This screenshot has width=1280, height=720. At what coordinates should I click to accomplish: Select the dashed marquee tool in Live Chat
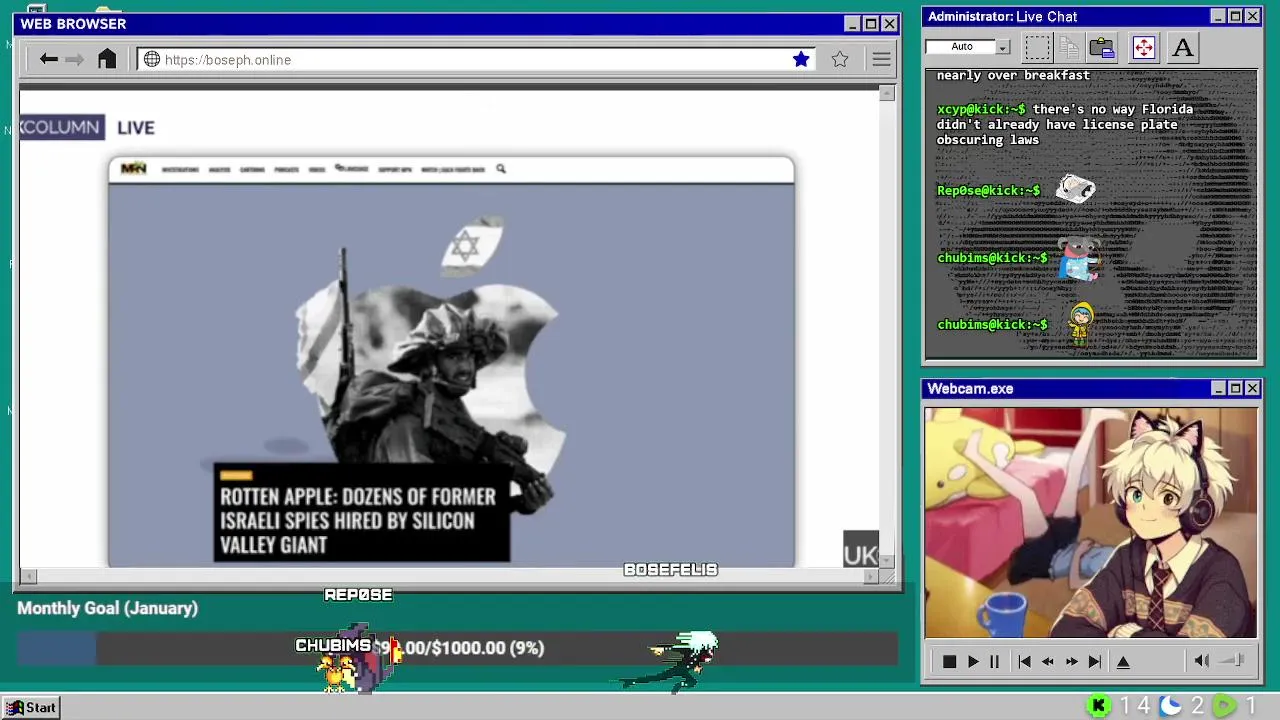1037,47
